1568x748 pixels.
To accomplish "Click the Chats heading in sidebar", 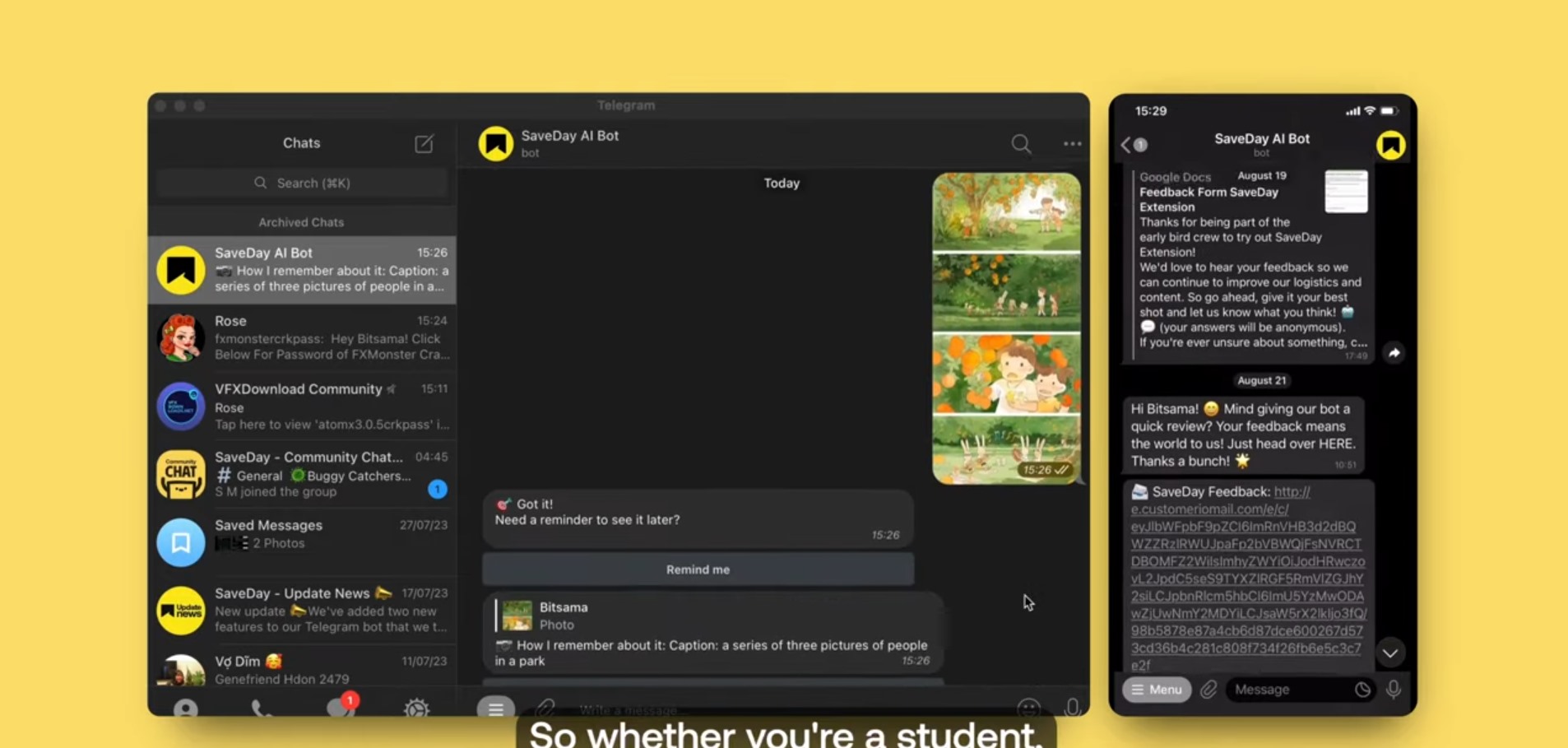I will [x=301, y=143].
